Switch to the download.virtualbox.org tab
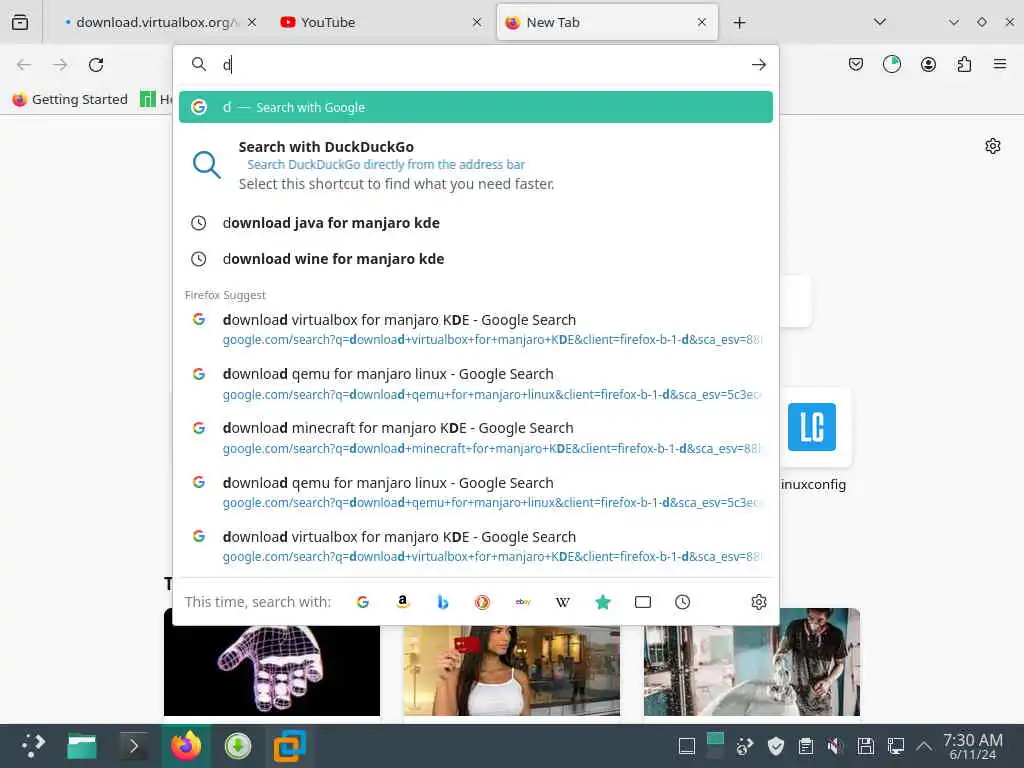The image size is (1024, 768). (152, 22)
